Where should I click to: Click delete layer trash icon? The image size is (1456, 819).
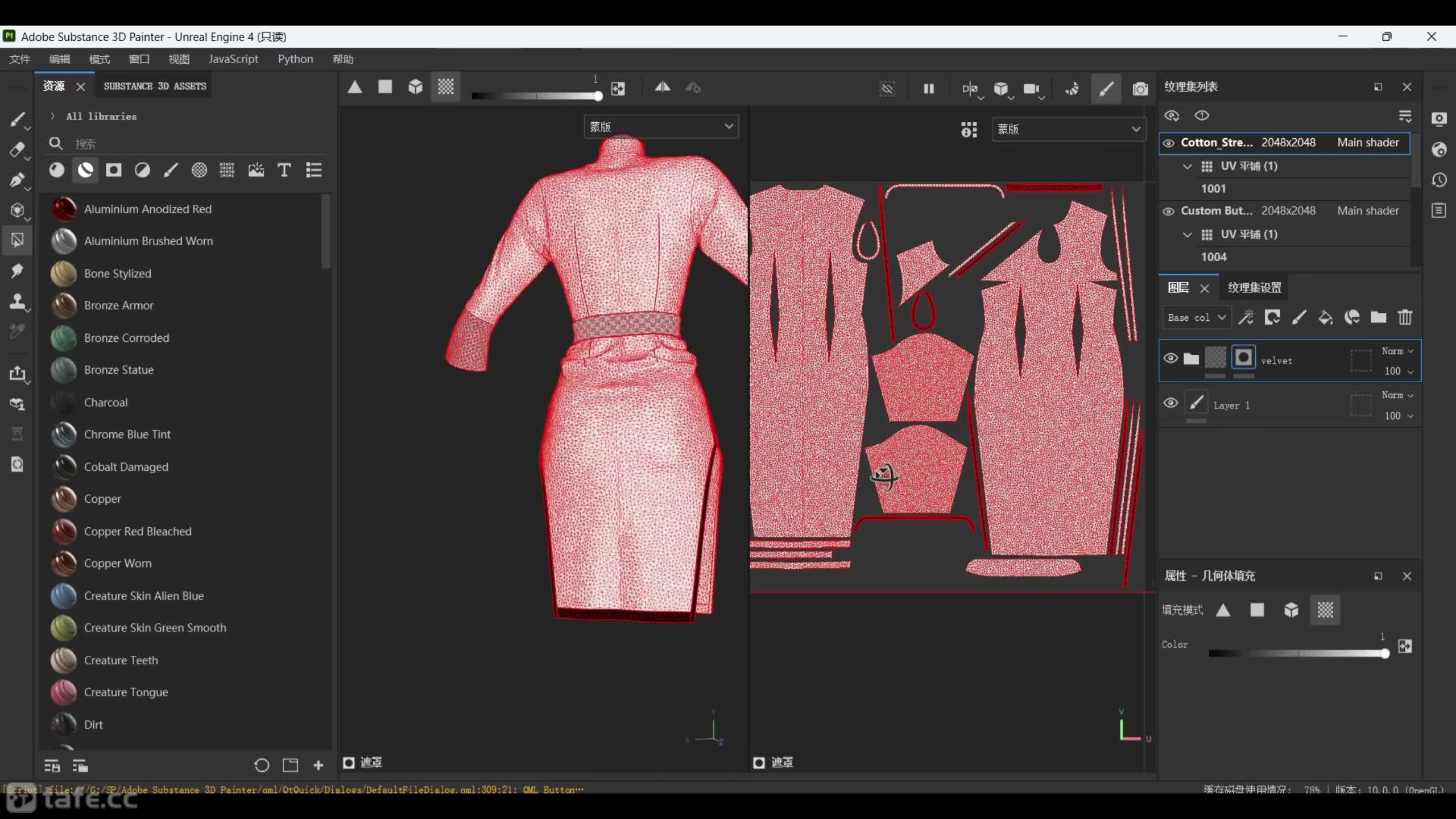coord(1405,317)
